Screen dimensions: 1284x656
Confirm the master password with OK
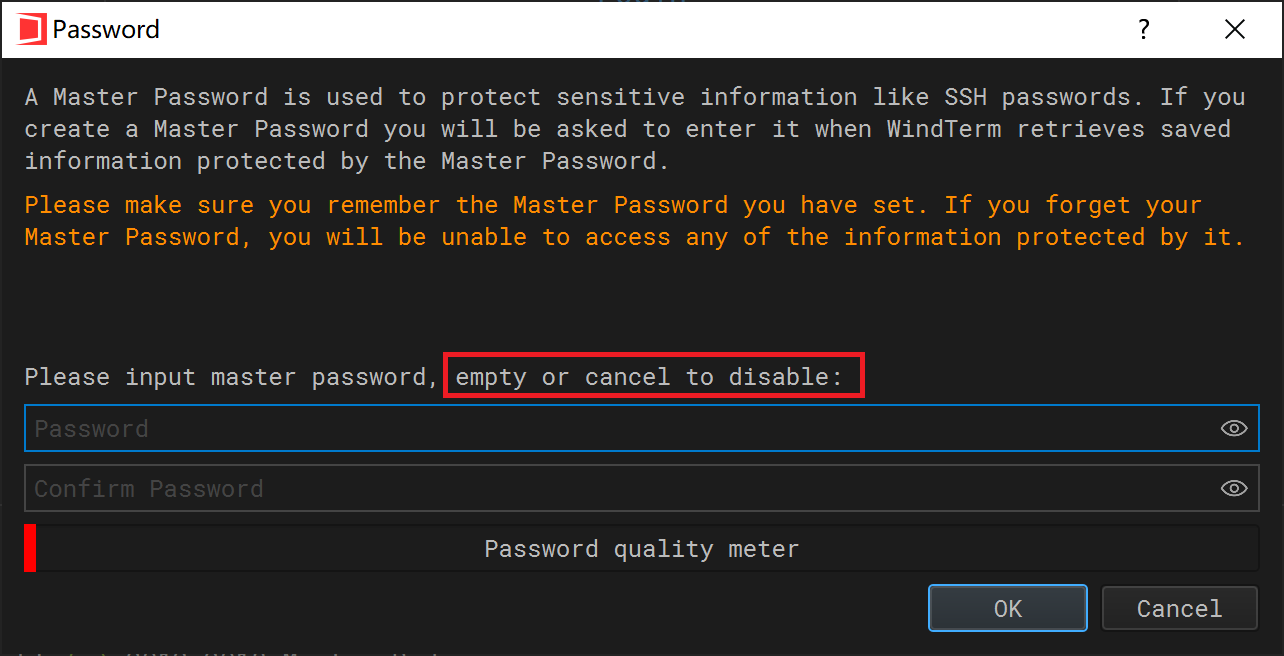(1007, 608)
